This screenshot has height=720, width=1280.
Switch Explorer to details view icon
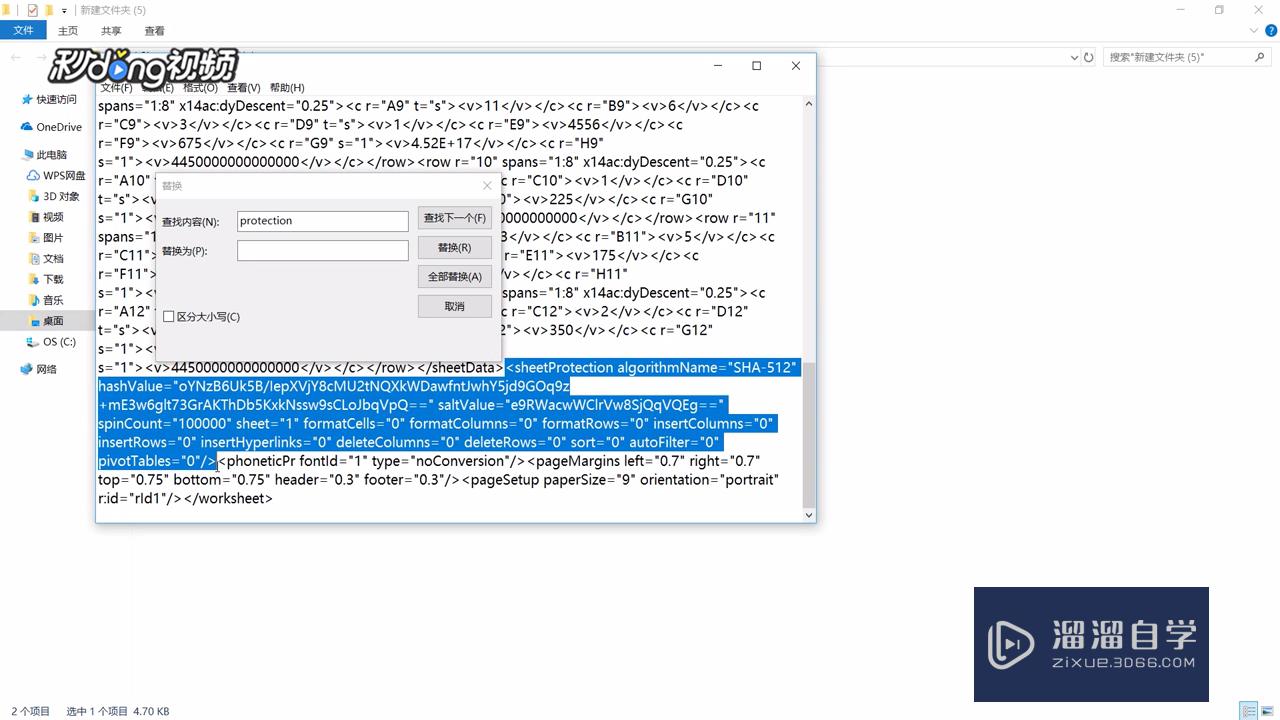(x=1248, y=711)
